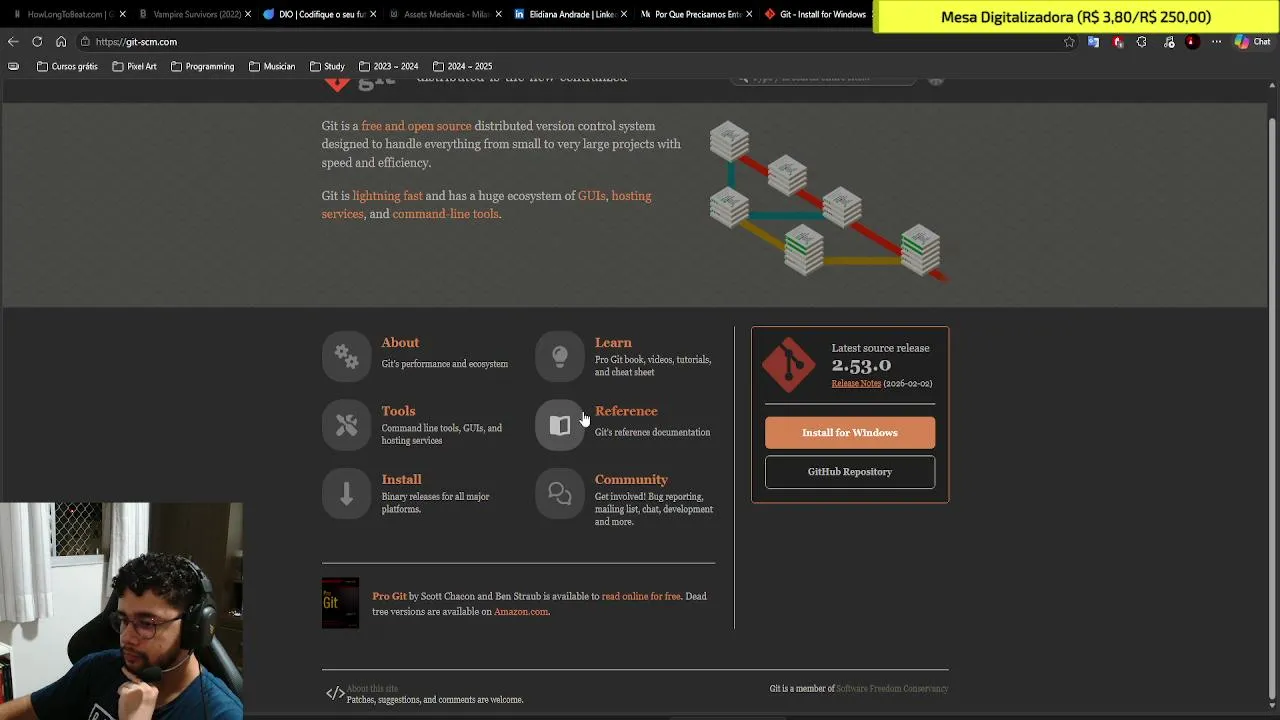Open Software Freedom Conservancy link
Viewport: 1280px width, 720px height.
tap(892, 689)
